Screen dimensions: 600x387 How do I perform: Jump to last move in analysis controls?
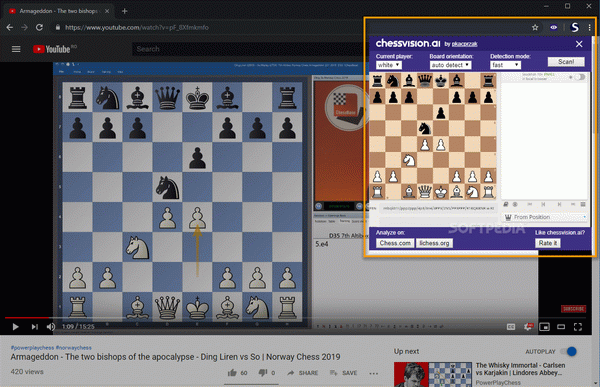point(572,204)
